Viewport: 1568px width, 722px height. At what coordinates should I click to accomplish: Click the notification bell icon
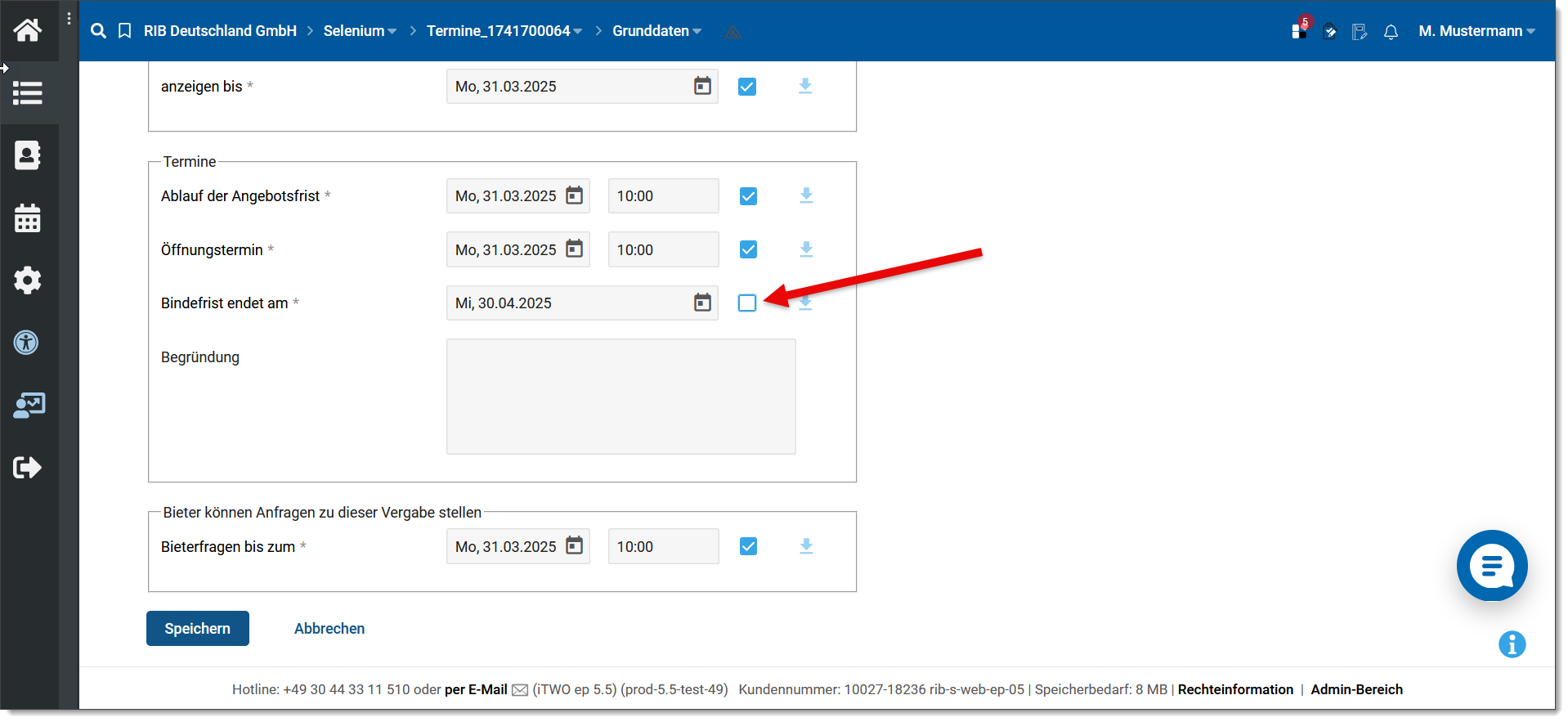(1391, 32)
